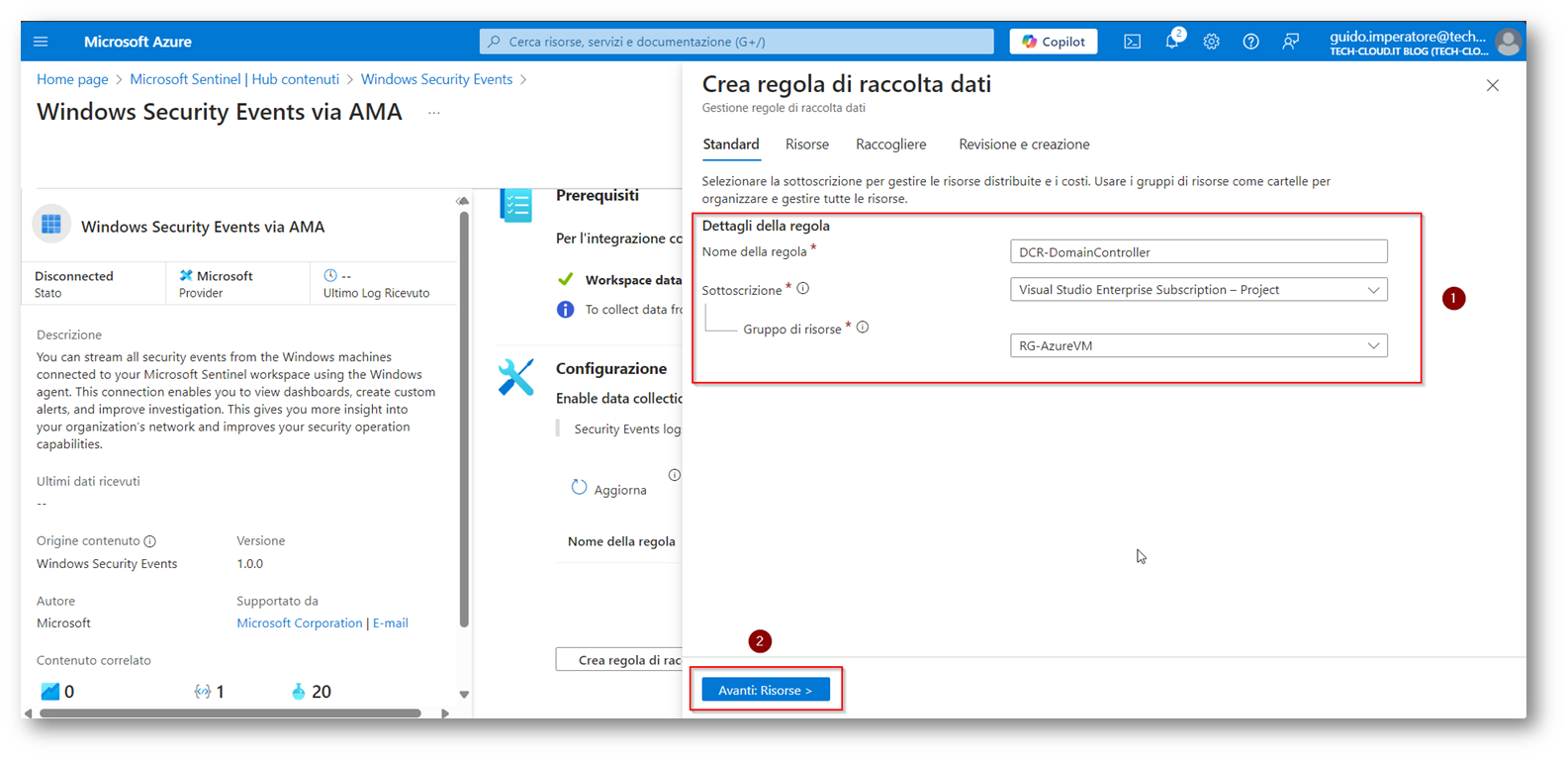Click the connector icon with count 1

click(202, 692)
